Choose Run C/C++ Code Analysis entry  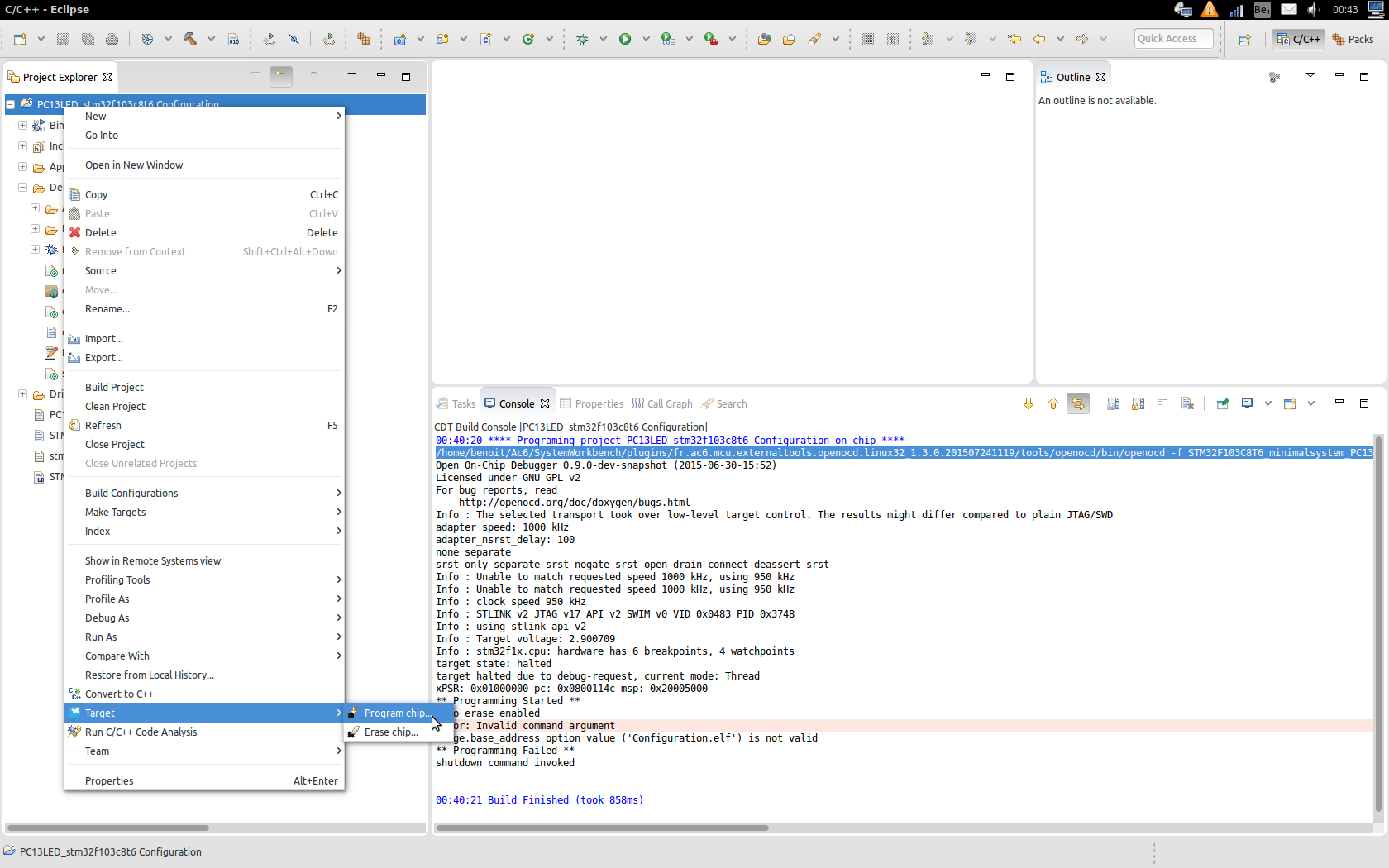tap(204, 732)
